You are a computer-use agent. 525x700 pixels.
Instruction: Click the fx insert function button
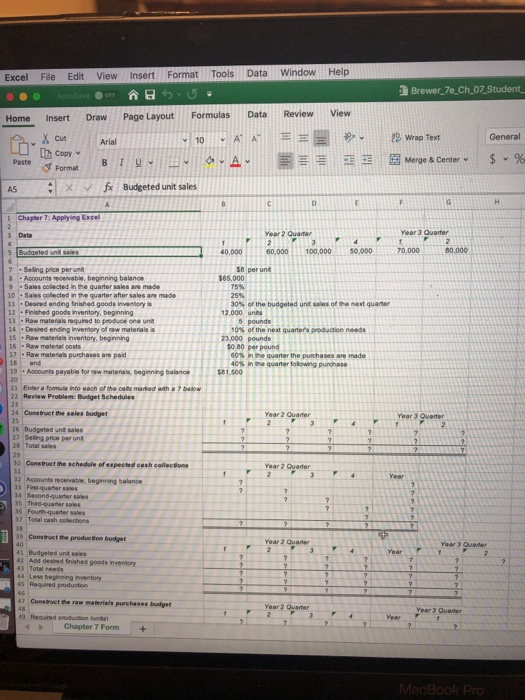point(108,187)
